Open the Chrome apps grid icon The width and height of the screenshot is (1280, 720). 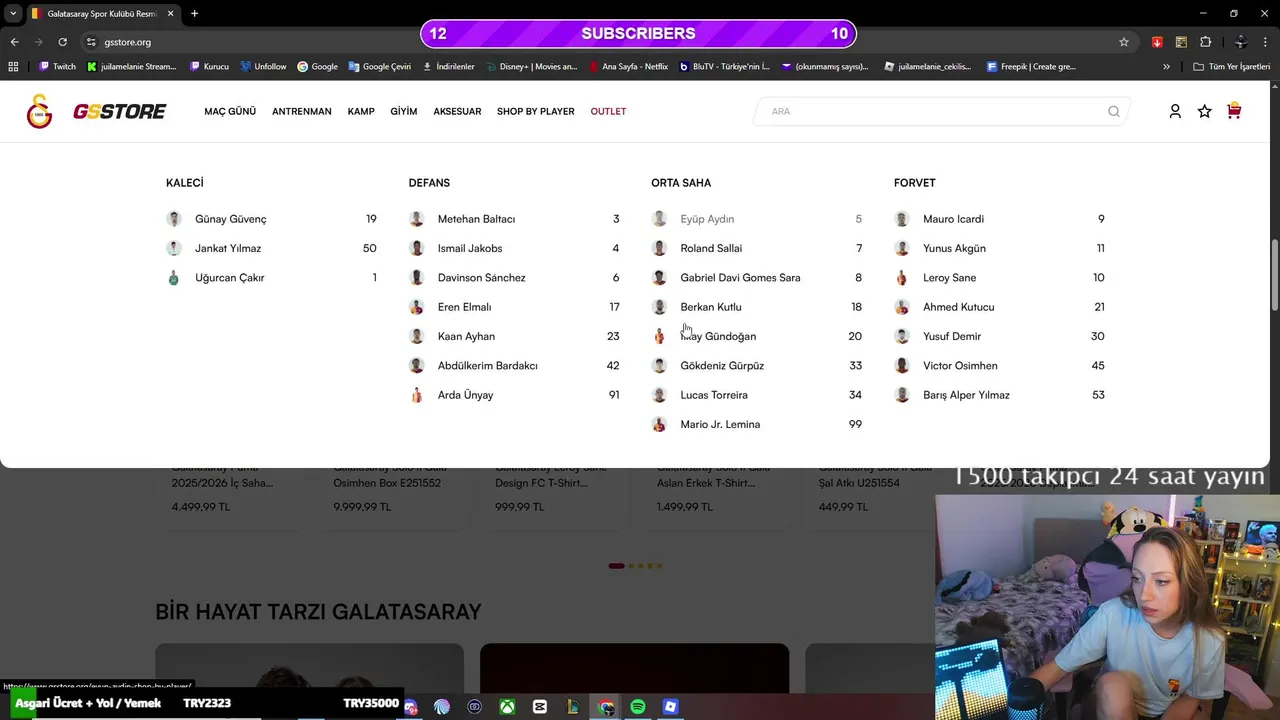click(13, 67)
